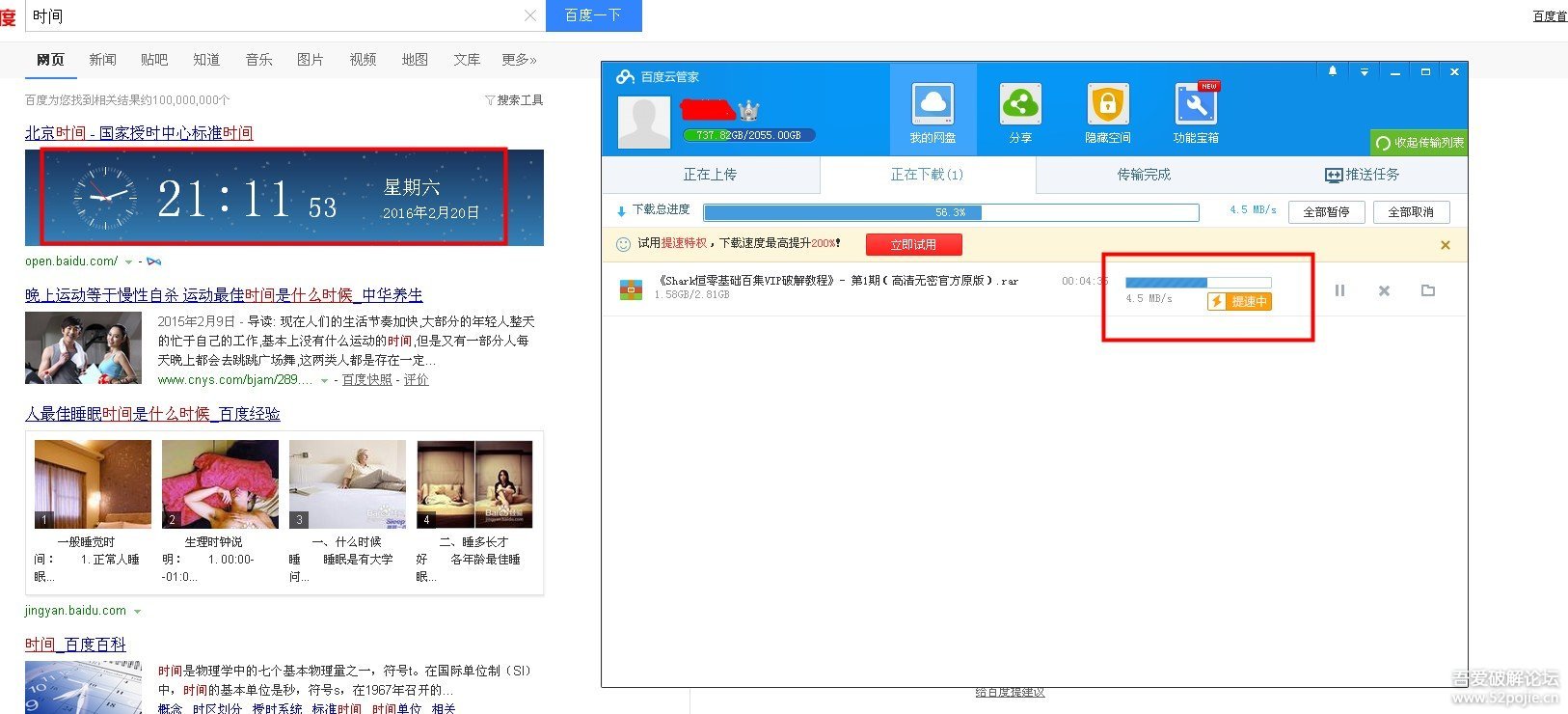The image size is (1568, 714).
Task: Expand the dropdown arrow after www.cnys.com URL
Action: point(324,381)
